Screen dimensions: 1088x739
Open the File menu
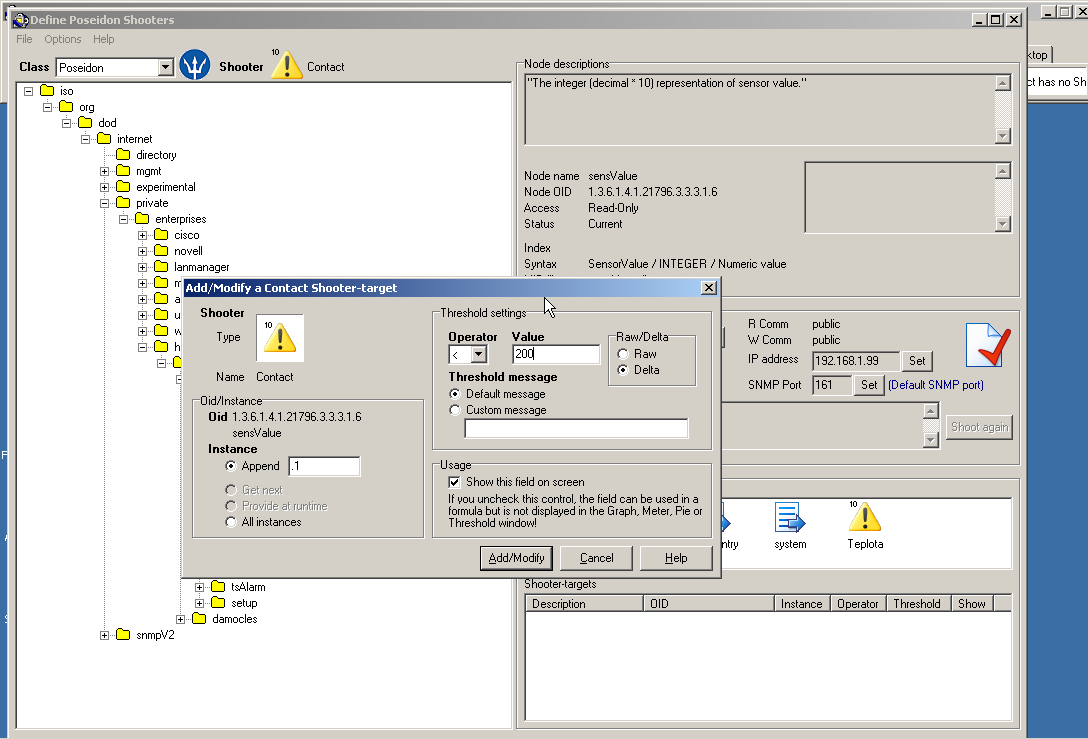(x=24, y=39)
